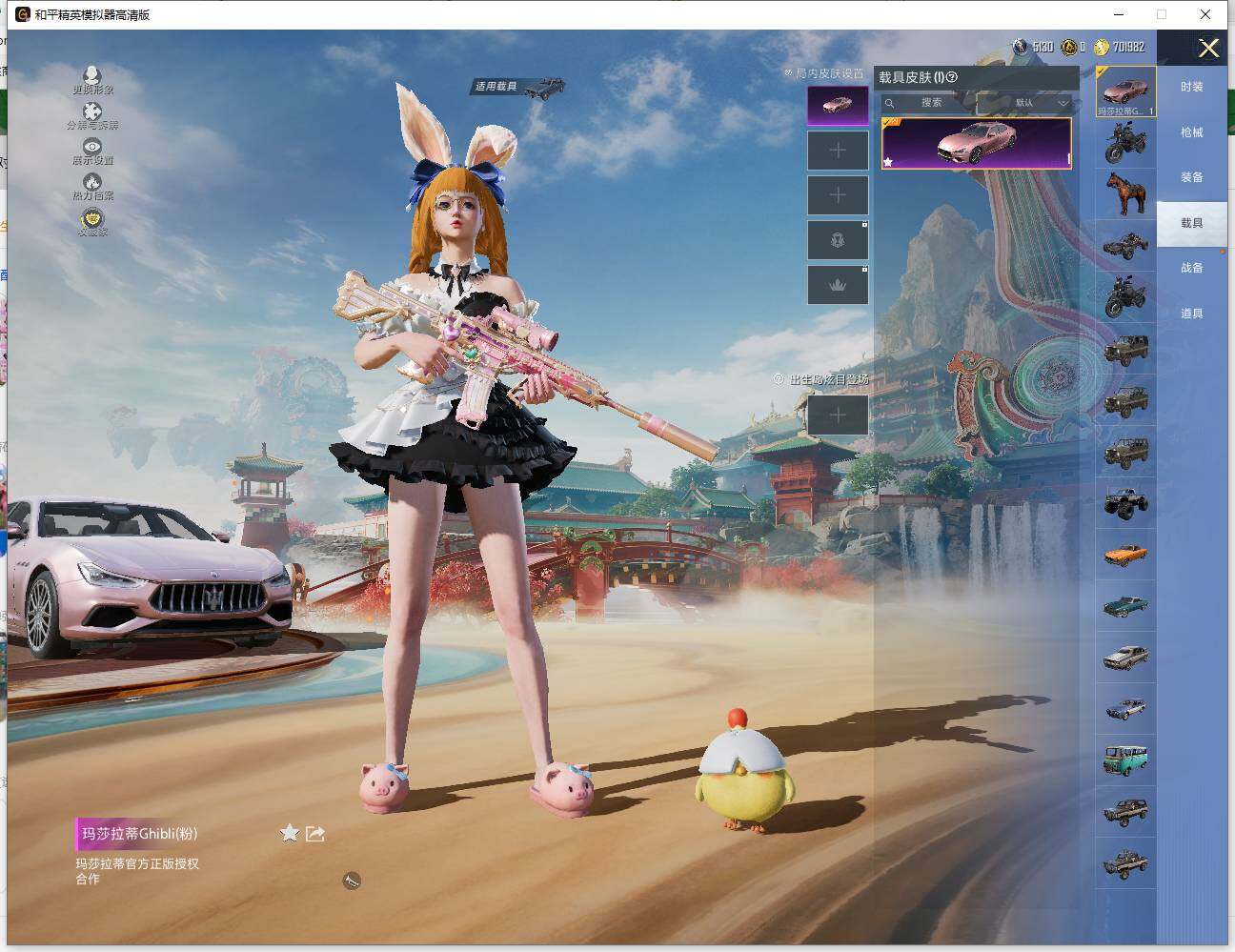The height and width of the screenshot is (952, 1235).
Task: Select the teal minibus in the vehicle list
Action: click(1125, 760)
